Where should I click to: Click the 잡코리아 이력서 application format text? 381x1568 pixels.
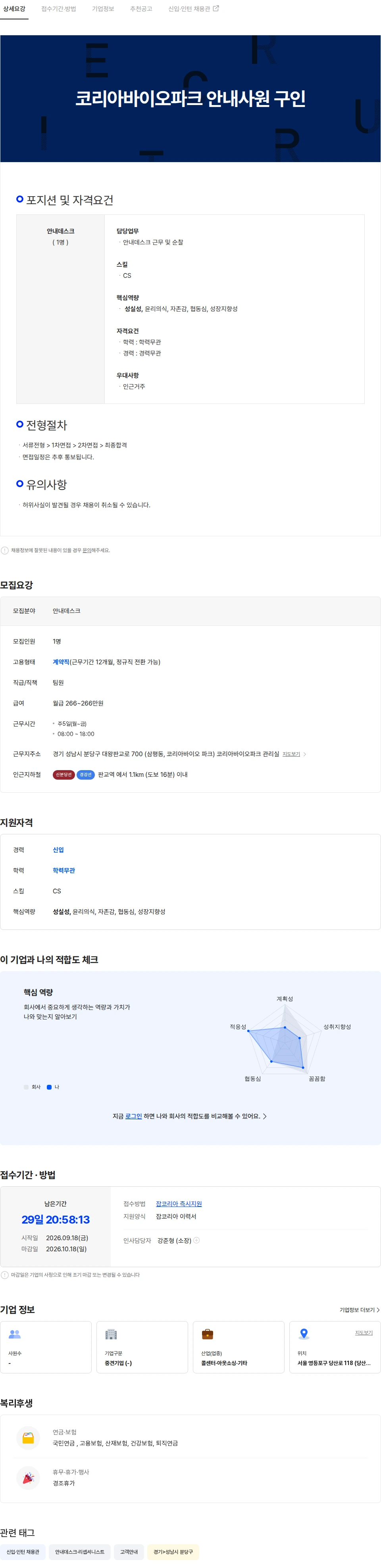pos(176,1217)
